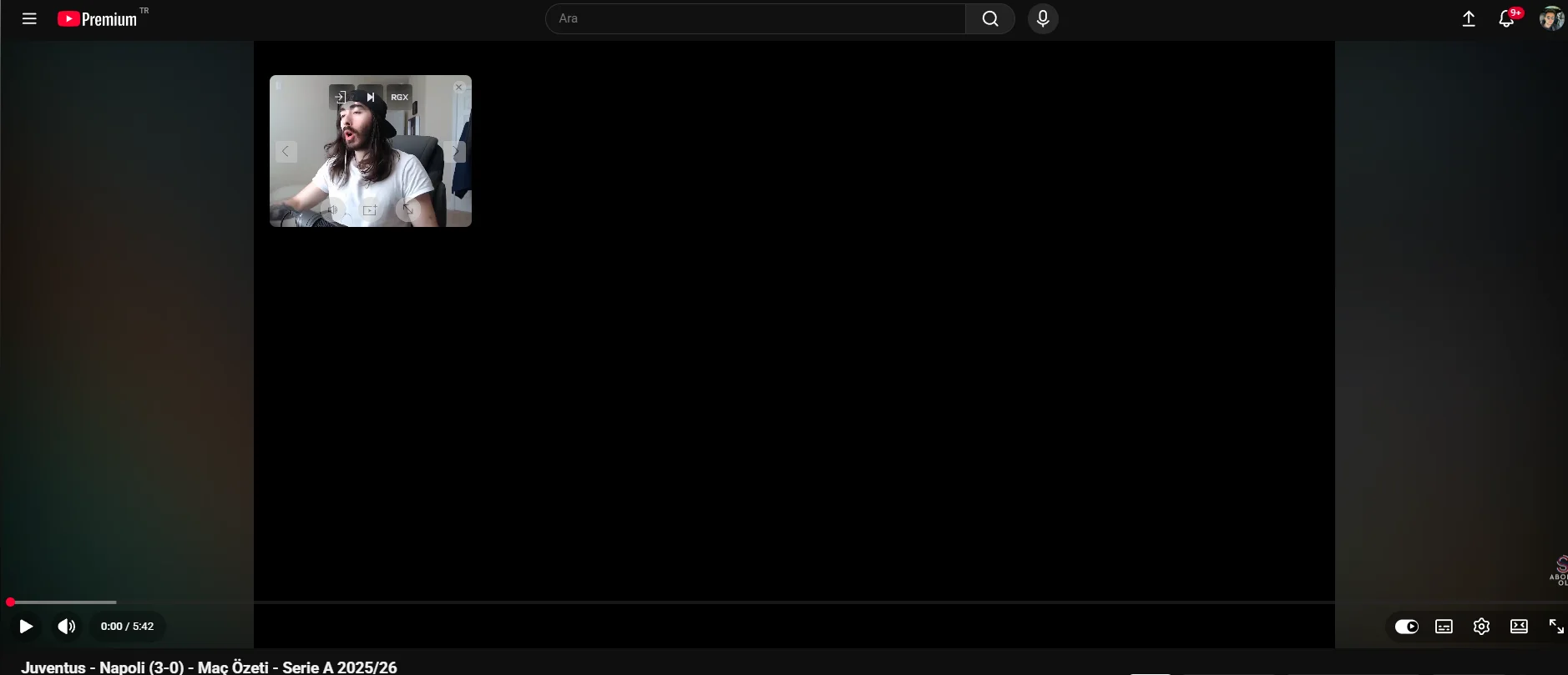Toggle the autoplay switch
This screenshot has width=1568, height=675.
(x=1407, y=627)
